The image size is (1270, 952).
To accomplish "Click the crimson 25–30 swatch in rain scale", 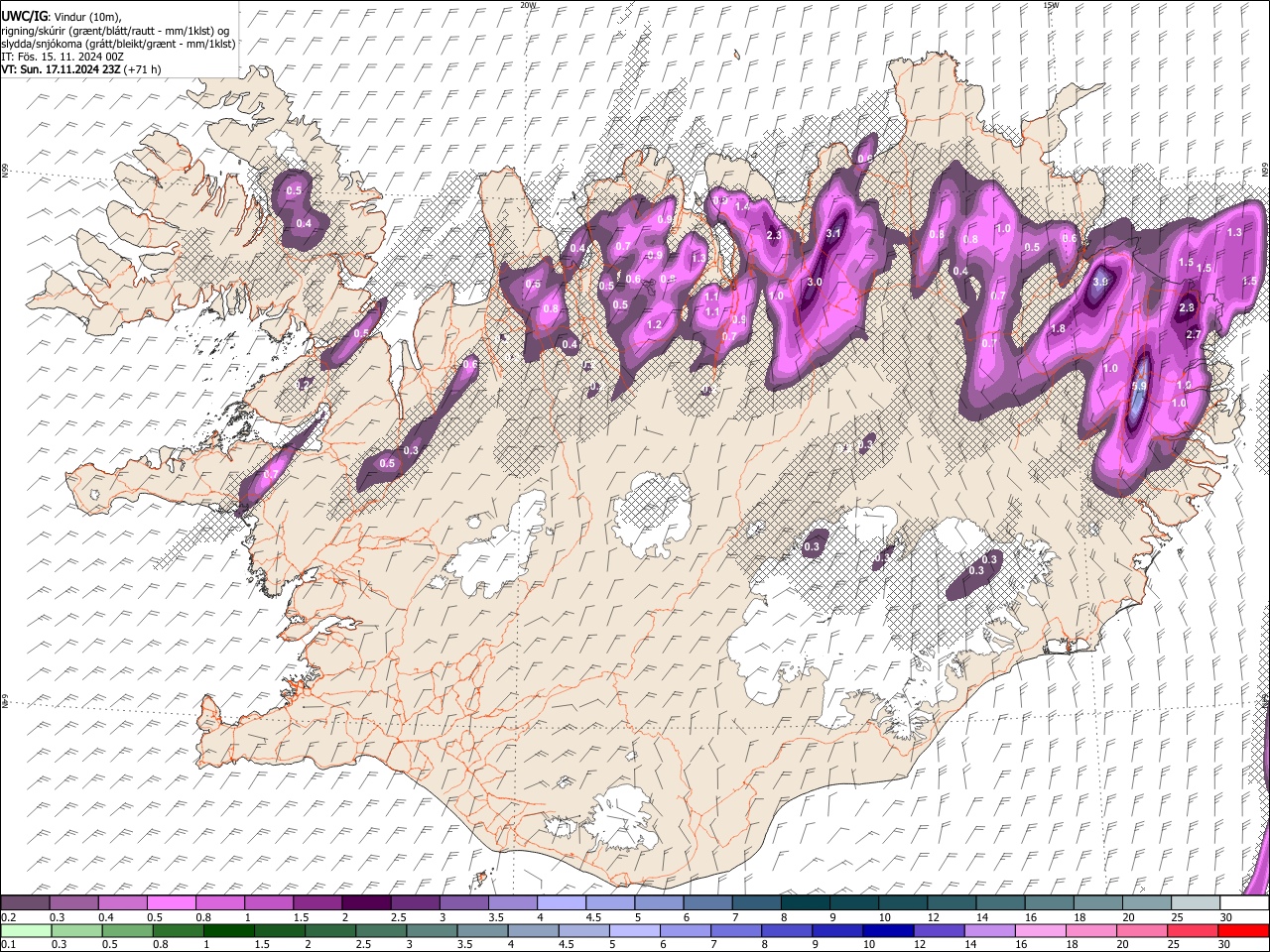I will [x=1191, y=930].
